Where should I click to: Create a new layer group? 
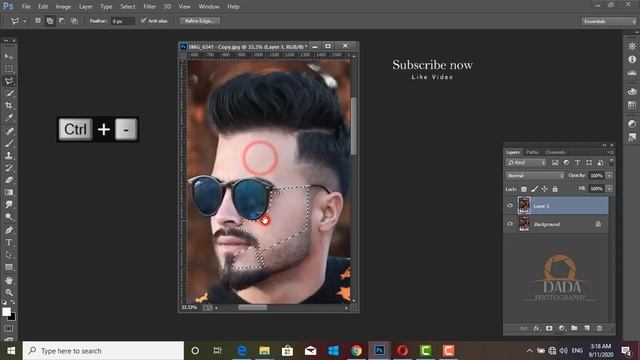click(574, 328)
